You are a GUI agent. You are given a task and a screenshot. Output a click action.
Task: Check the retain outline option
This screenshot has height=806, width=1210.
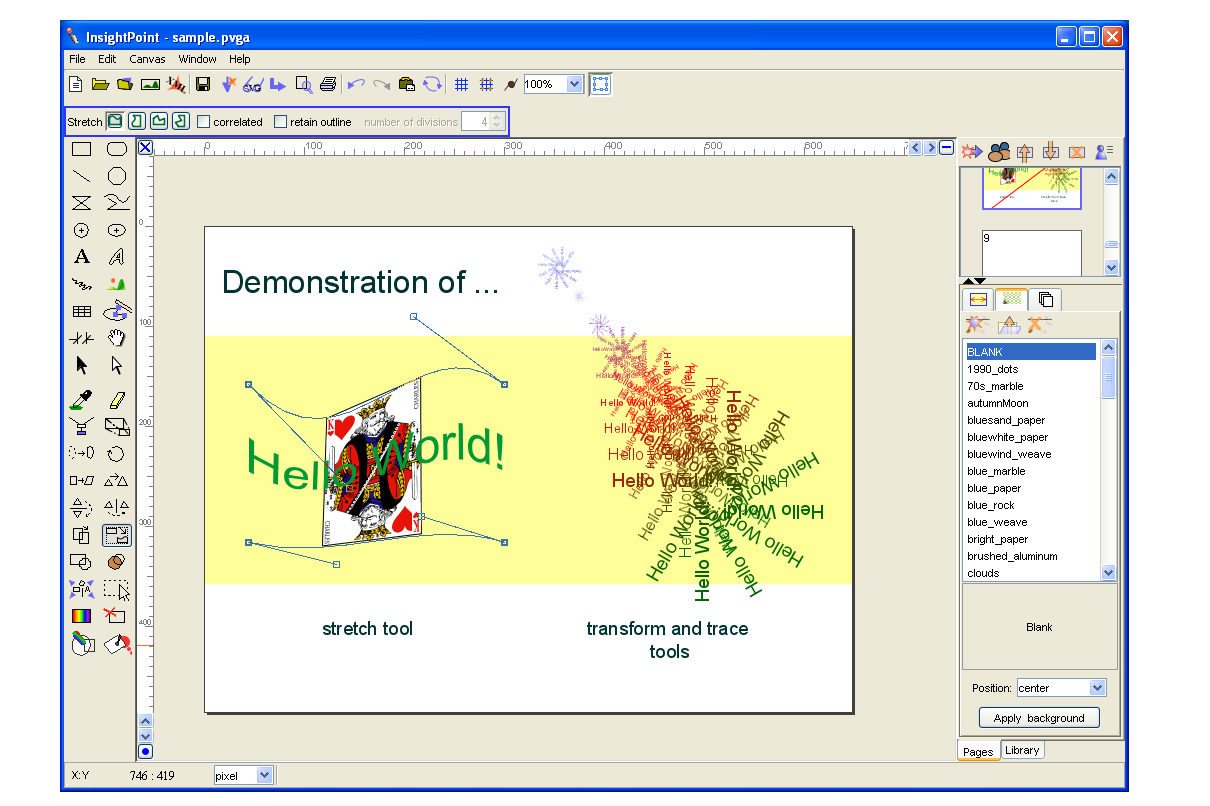pyautogui.click(x=281, y=122)
